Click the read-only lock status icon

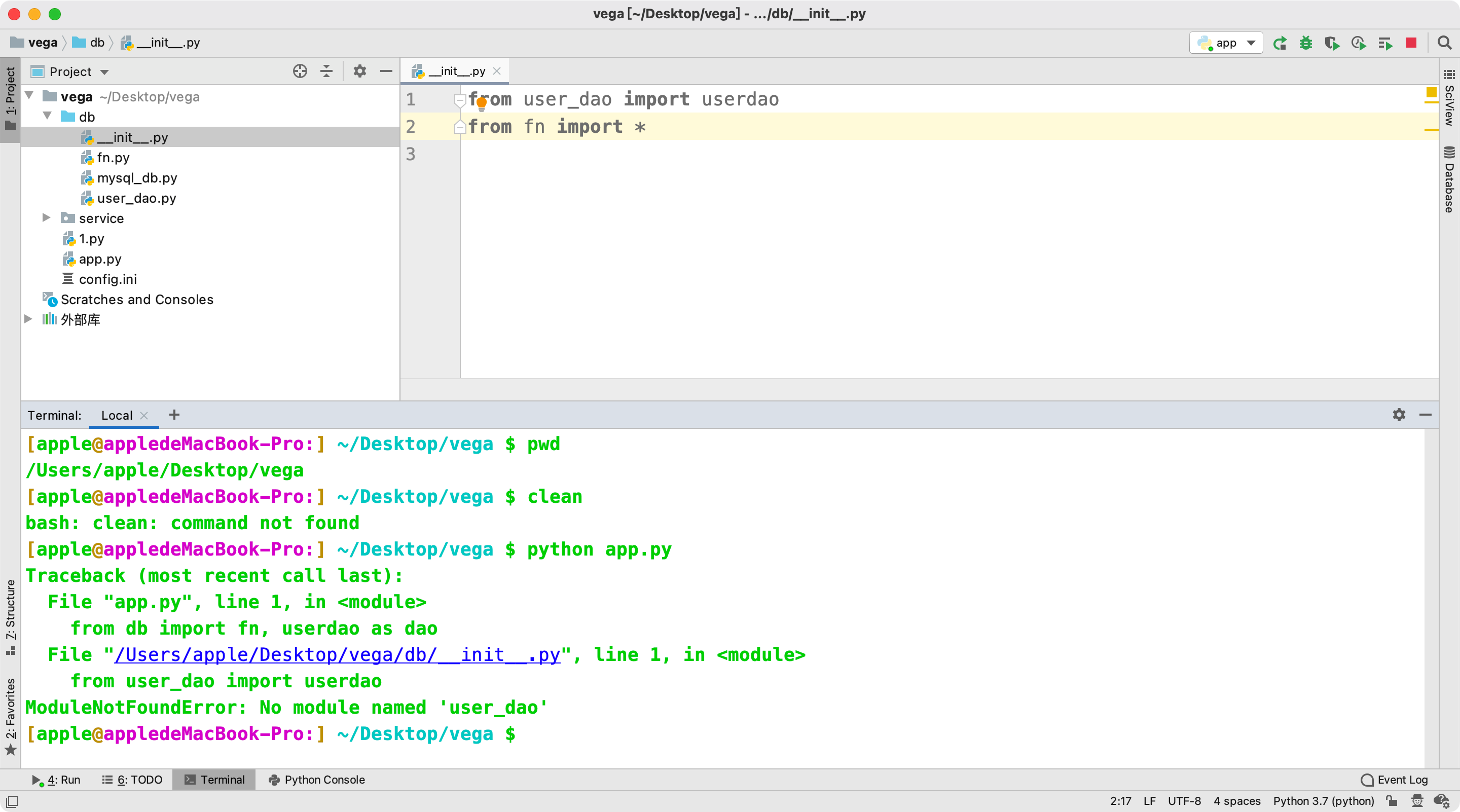click(x=1392, y=801)
